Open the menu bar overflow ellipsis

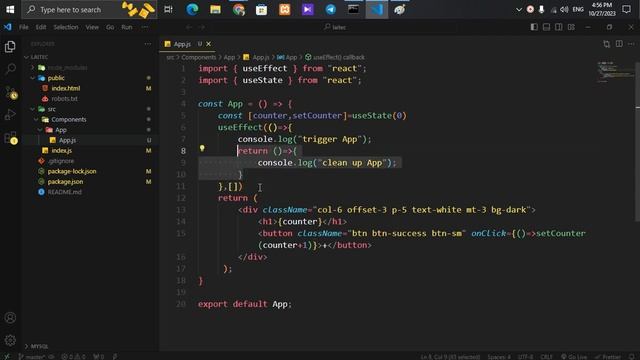tap(145, 27)
